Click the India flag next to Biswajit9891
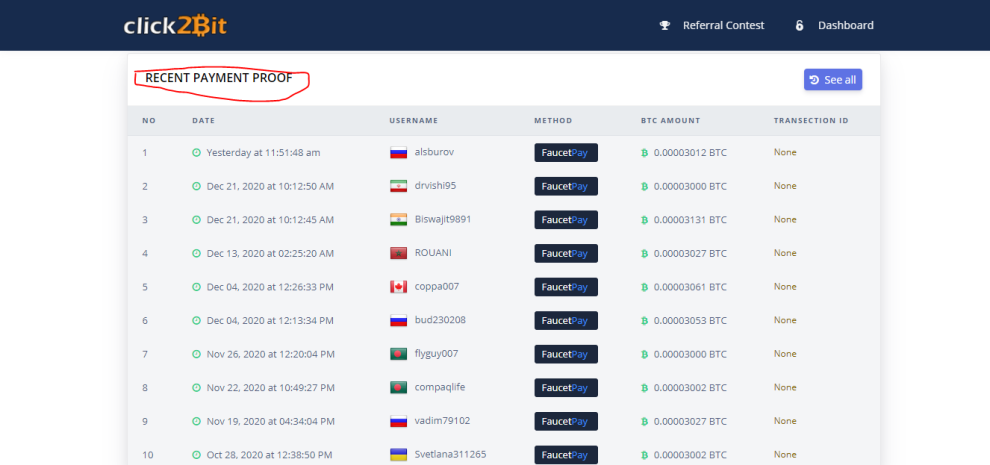The image size is (990, 465). [398, 219]
